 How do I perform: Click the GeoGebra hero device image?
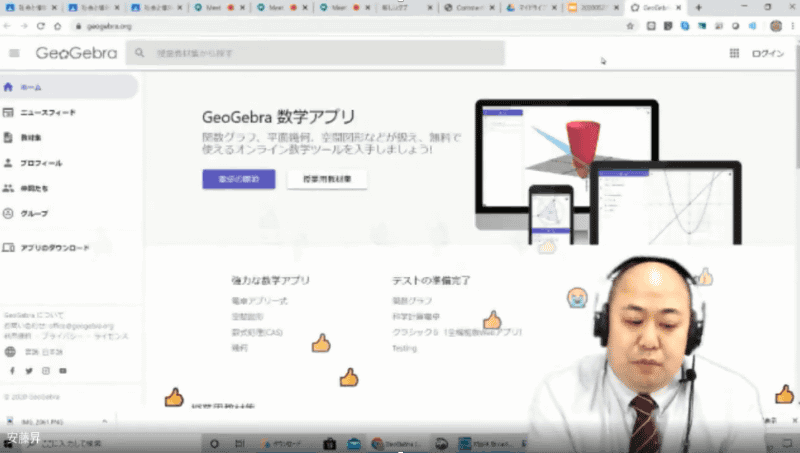point(608,172)
